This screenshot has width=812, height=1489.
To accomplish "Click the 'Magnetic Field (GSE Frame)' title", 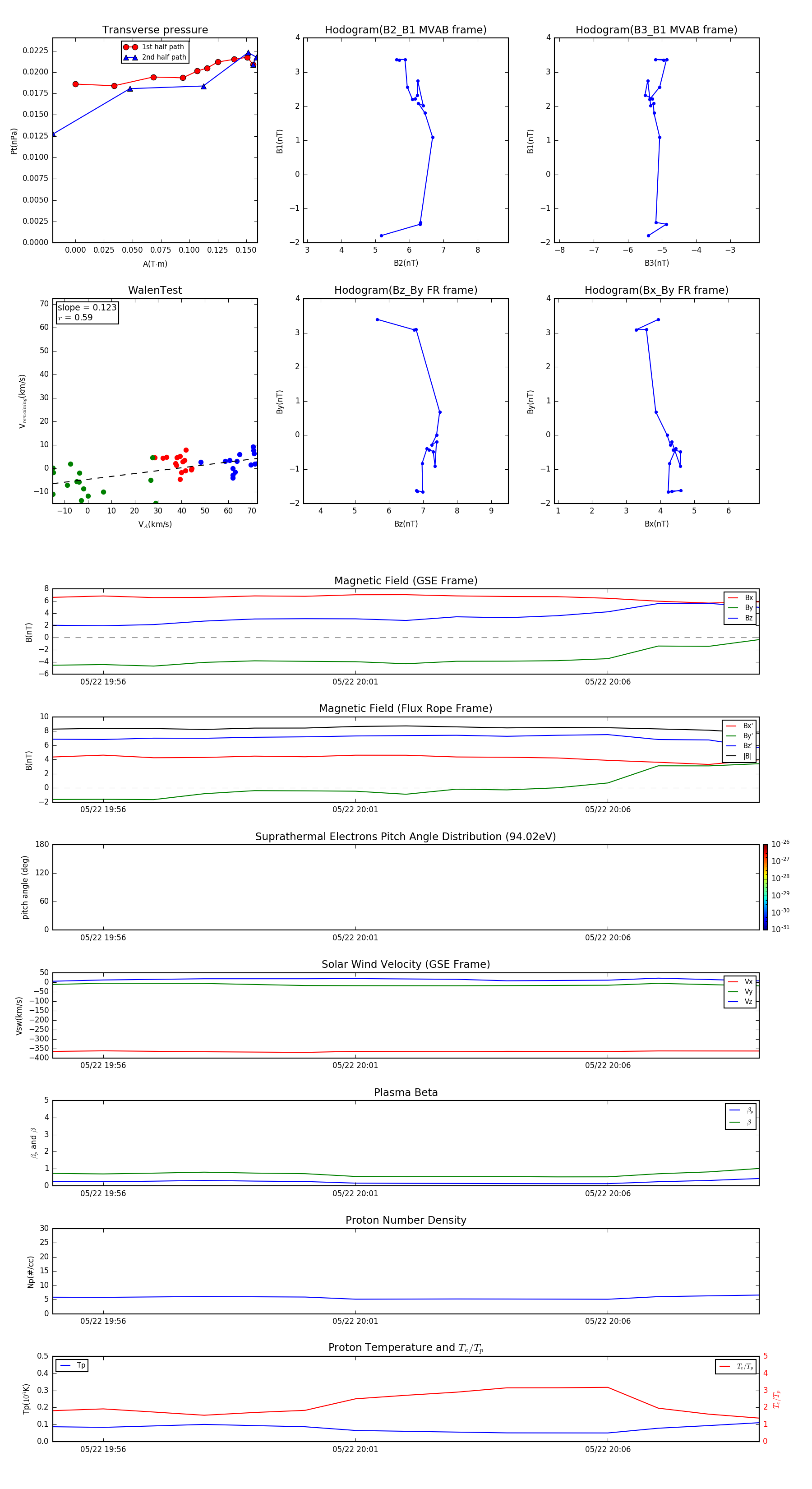I will click(406, 581).
